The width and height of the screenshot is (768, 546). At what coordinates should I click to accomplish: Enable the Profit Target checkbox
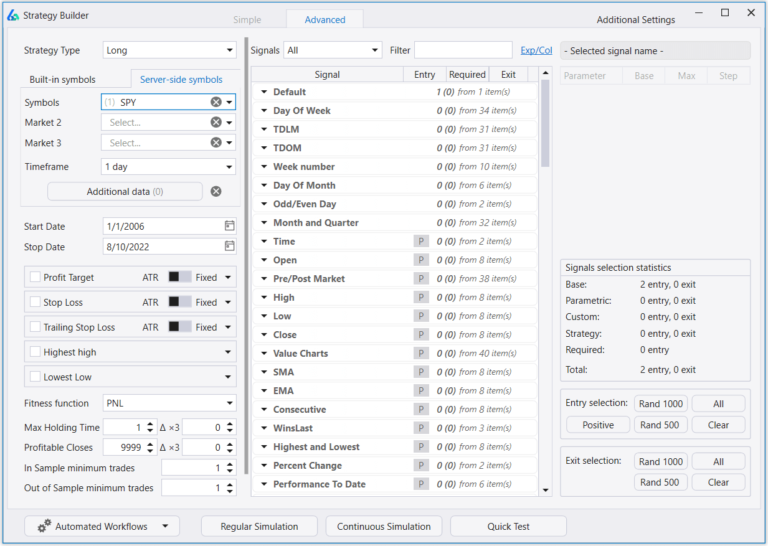(36, 277)
